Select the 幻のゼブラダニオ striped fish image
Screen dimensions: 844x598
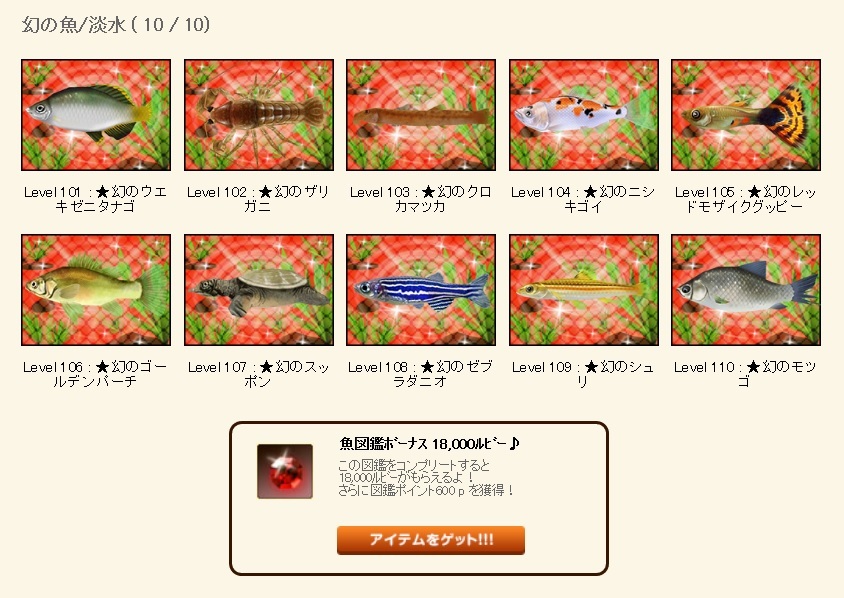pos(421,290)
